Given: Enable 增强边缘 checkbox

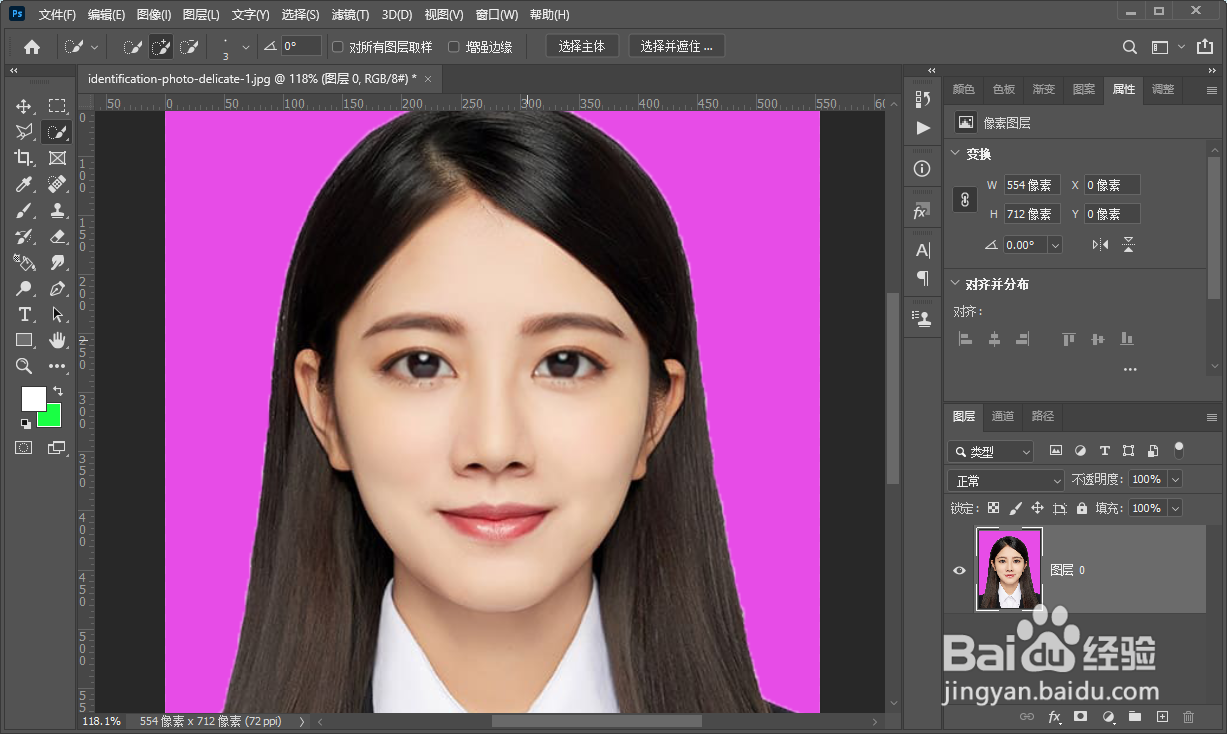Looking at the screenshot, I should (454, 47).
